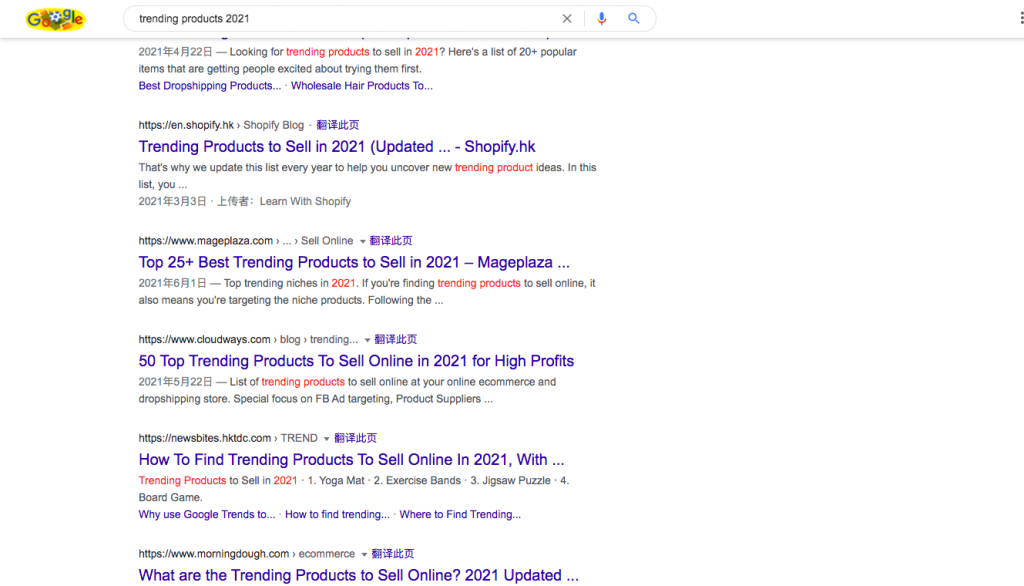
Task: Expand the cloudways.com result options arrow
Action: (x=367, y=340)
